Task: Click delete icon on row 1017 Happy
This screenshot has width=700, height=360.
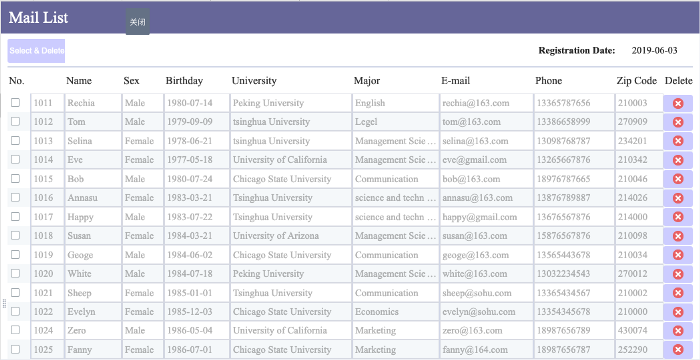Action: 678,217
